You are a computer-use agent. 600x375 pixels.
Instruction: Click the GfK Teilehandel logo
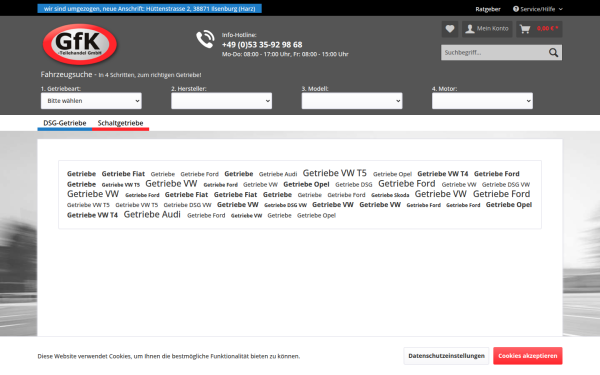(80, 44)
